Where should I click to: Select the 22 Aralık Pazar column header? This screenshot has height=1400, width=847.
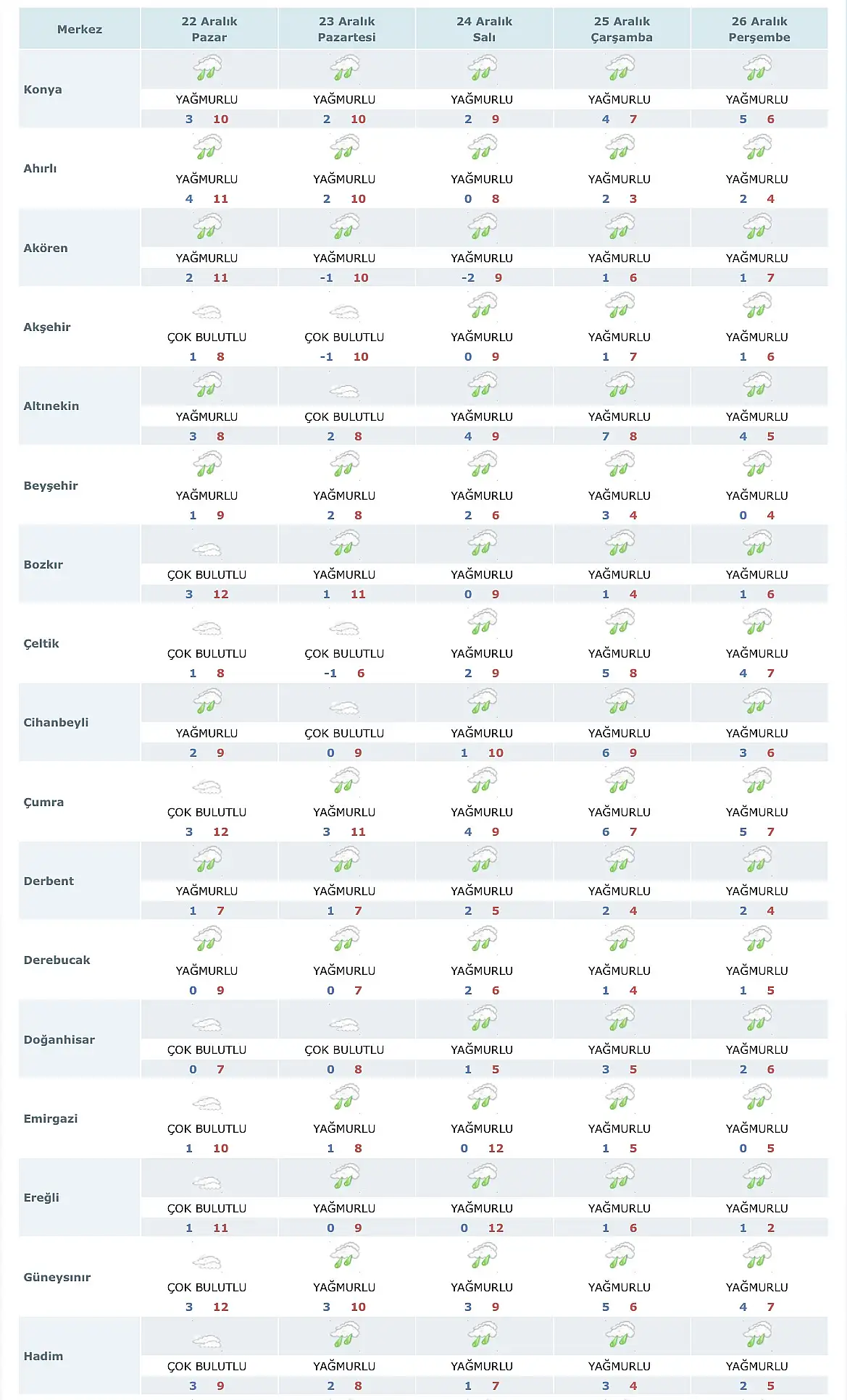coord(209,29)
